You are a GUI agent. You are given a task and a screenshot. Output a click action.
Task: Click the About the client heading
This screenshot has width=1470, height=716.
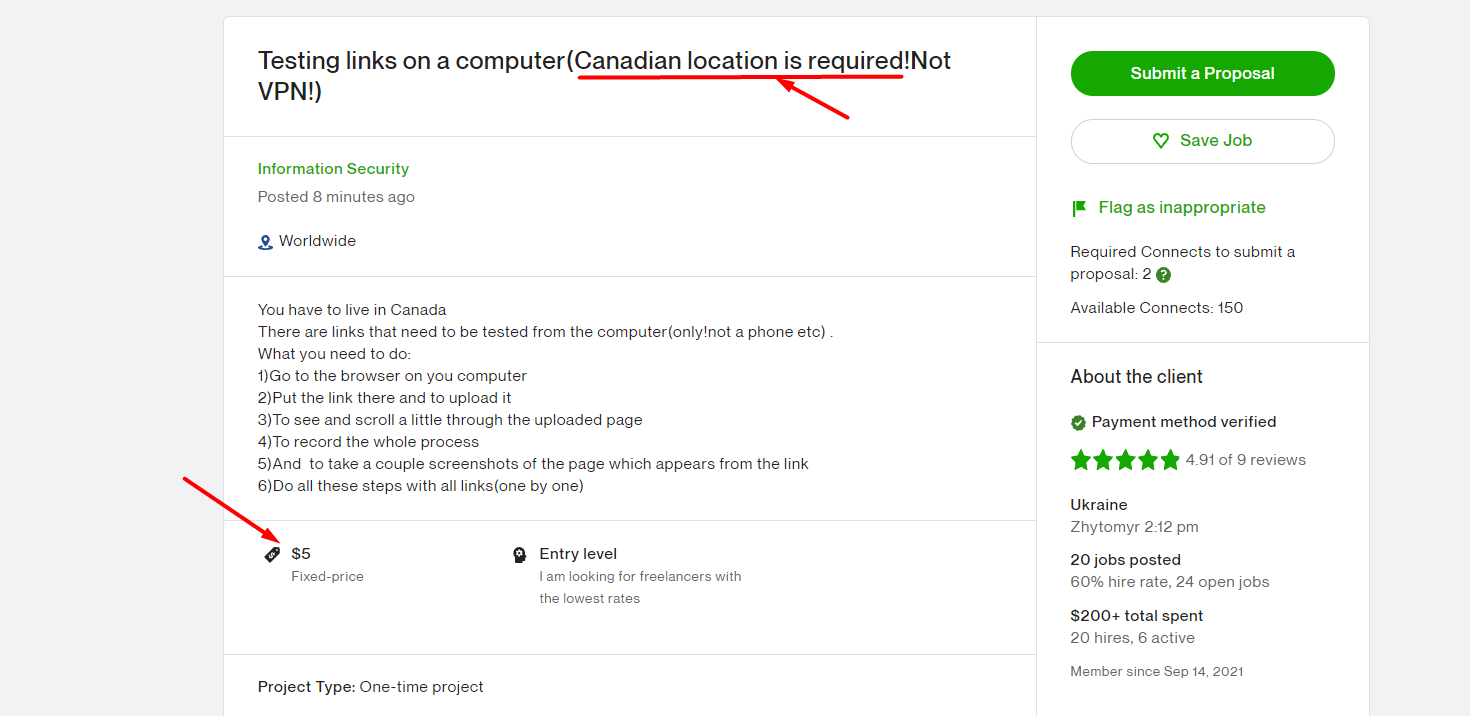(x=1136, y=377)
